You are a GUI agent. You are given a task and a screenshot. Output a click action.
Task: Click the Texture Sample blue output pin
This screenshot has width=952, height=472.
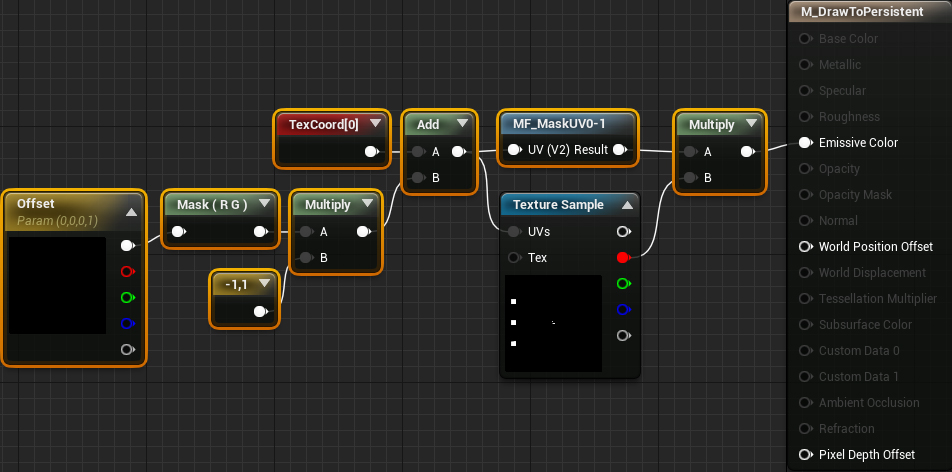(623, 310)
